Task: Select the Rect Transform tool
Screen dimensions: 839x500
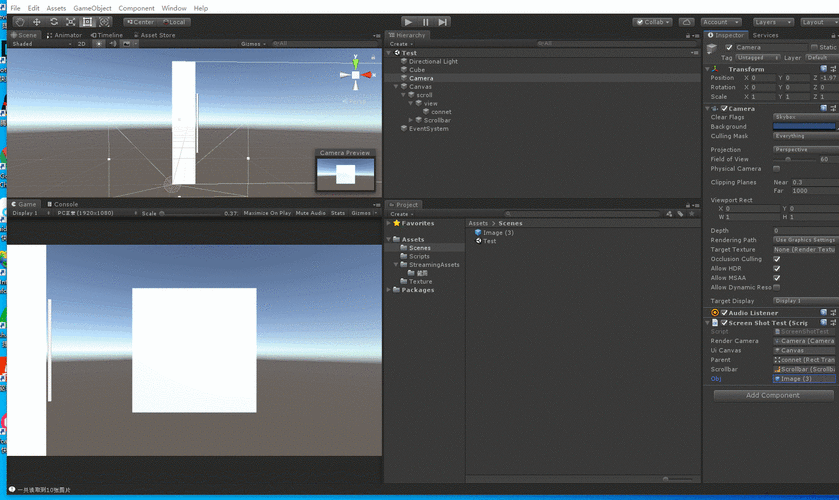Action: click(87, 21)
